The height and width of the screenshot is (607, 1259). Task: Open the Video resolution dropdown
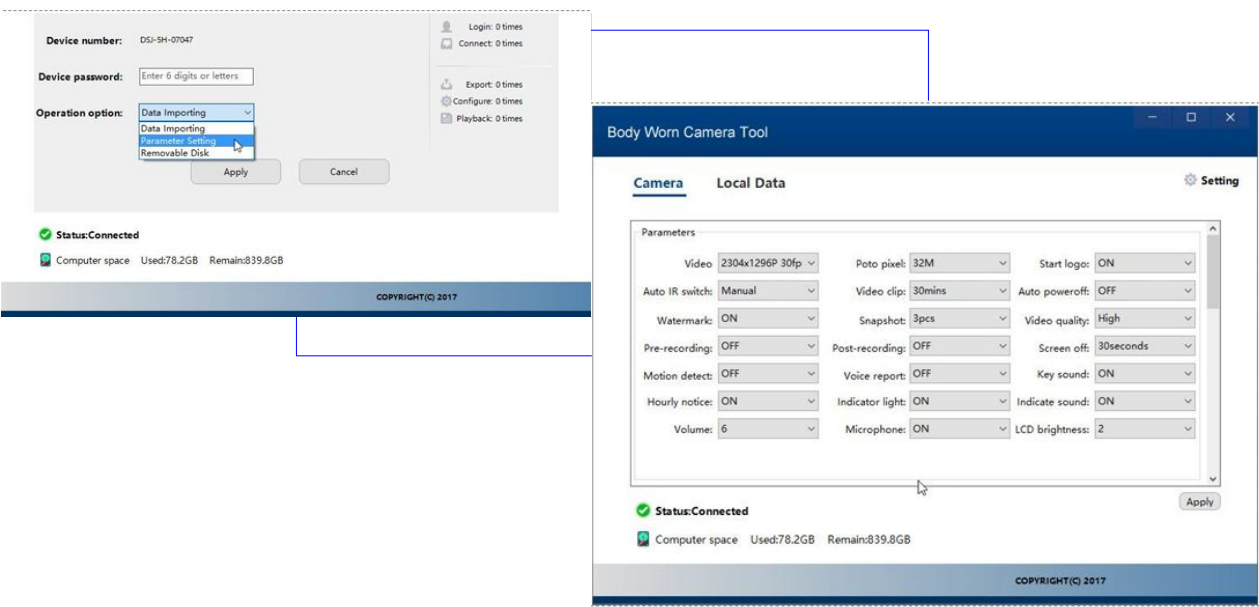pyautogui.click(x=768, y=264)
